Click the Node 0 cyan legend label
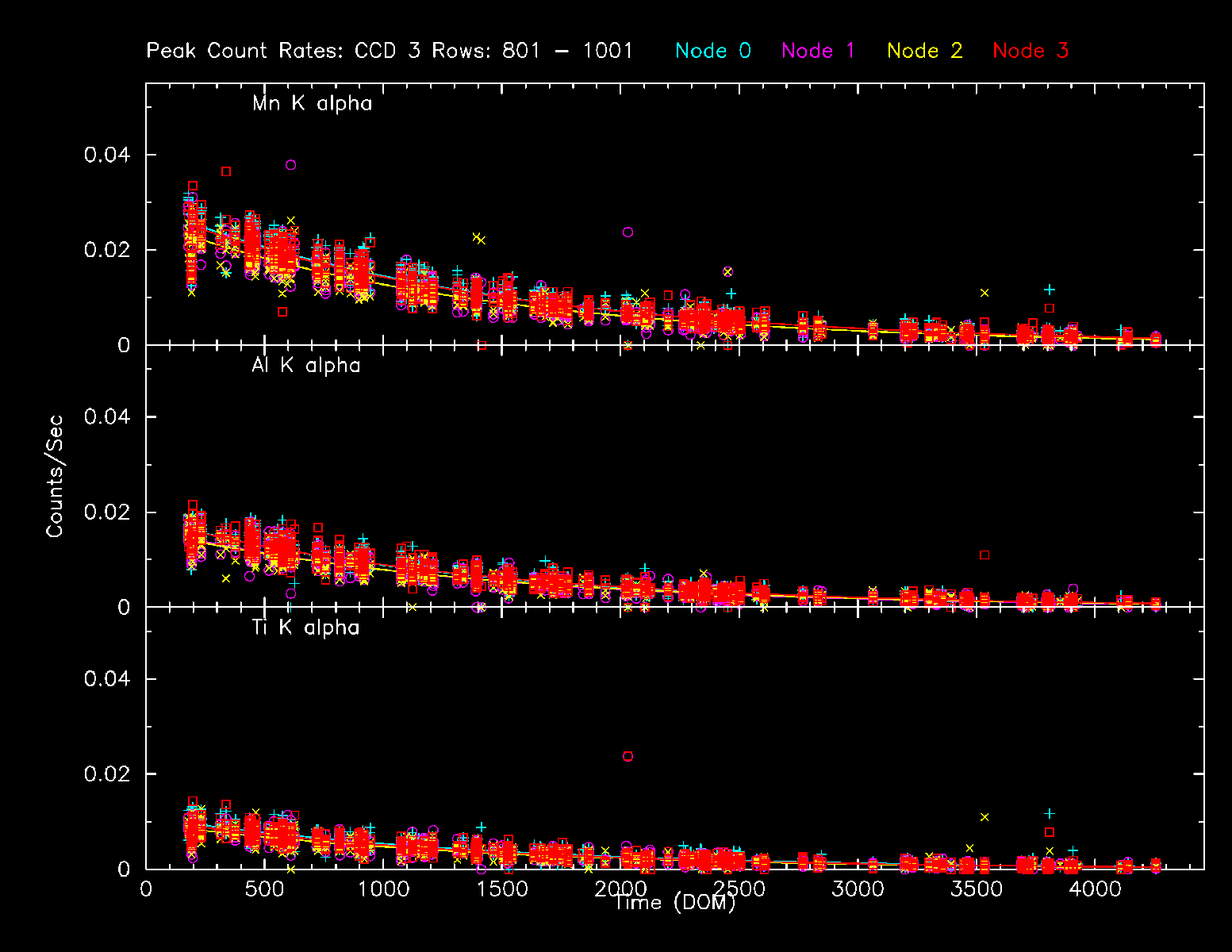Image resolution: width=1232 pixels, height=952 pixels. tap(712, 51)
